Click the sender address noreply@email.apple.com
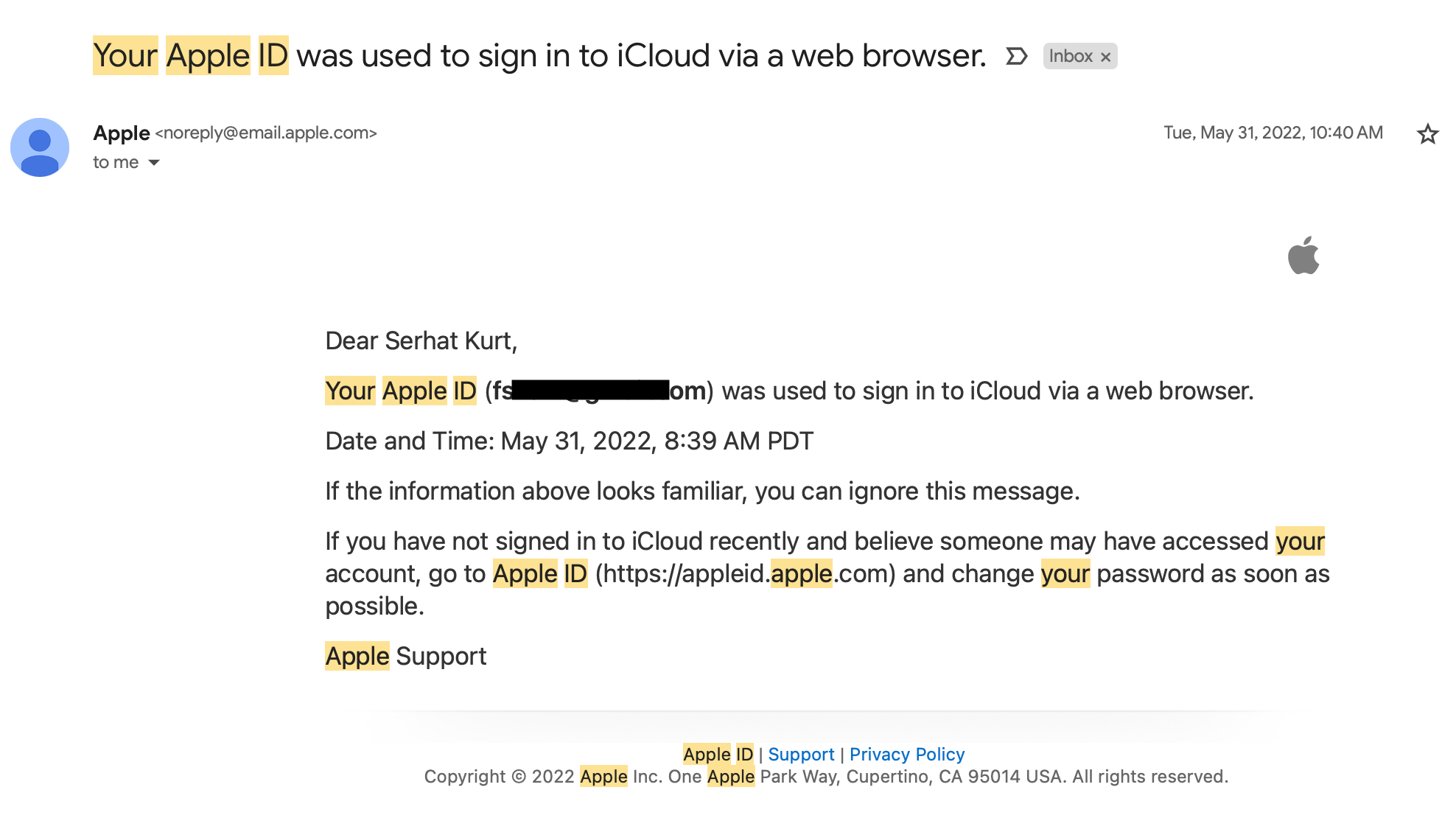 pyautogui.click(x=266, y=133)
